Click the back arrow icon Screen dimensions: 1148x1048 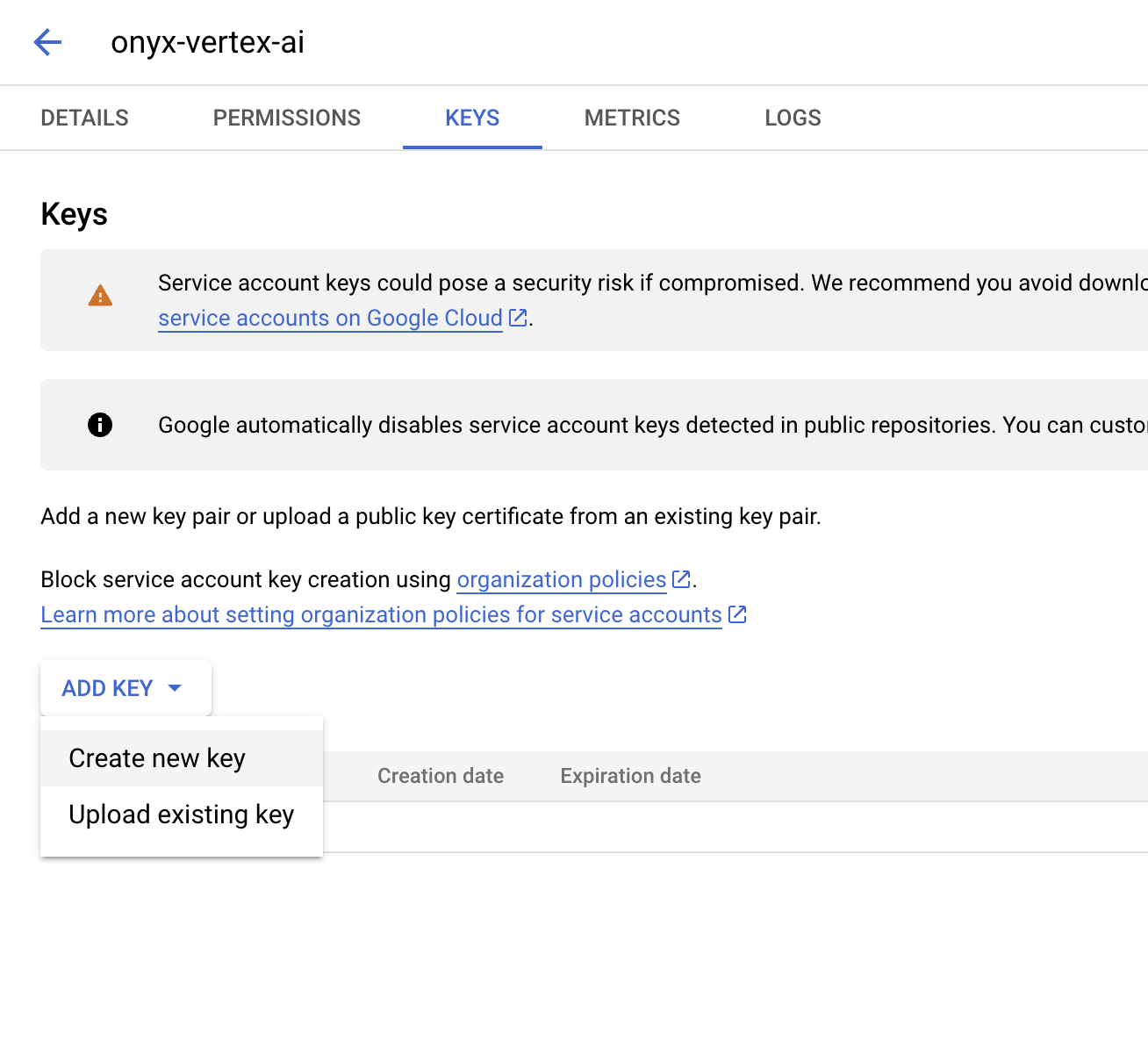click(x=47, y=42)
